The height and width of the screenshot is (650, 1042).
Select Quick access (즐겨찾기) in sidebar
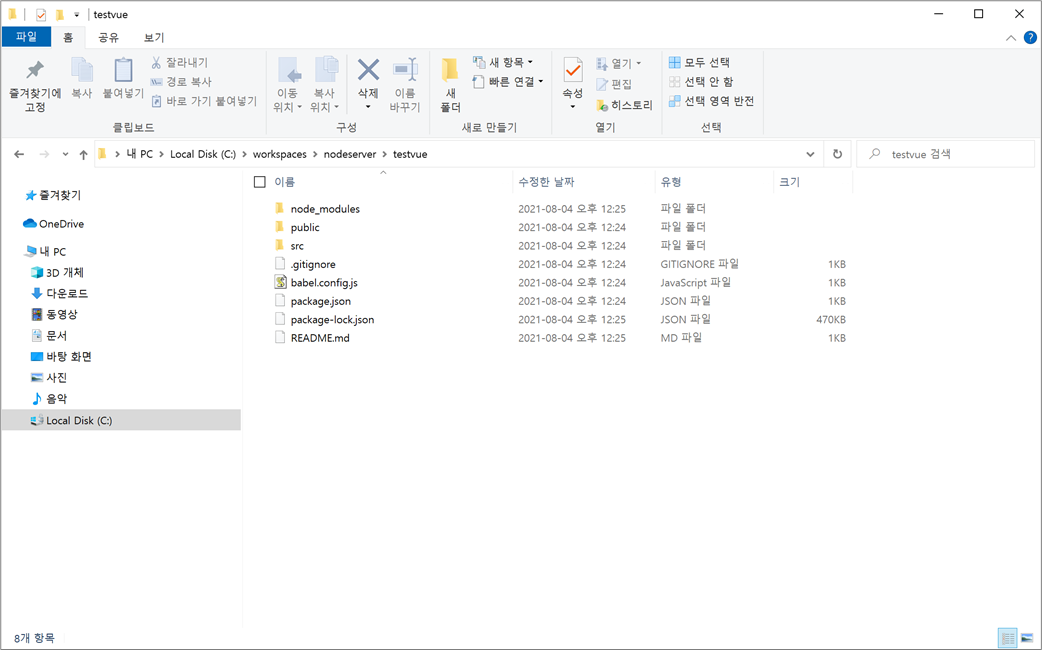click(x=53, y=195)
